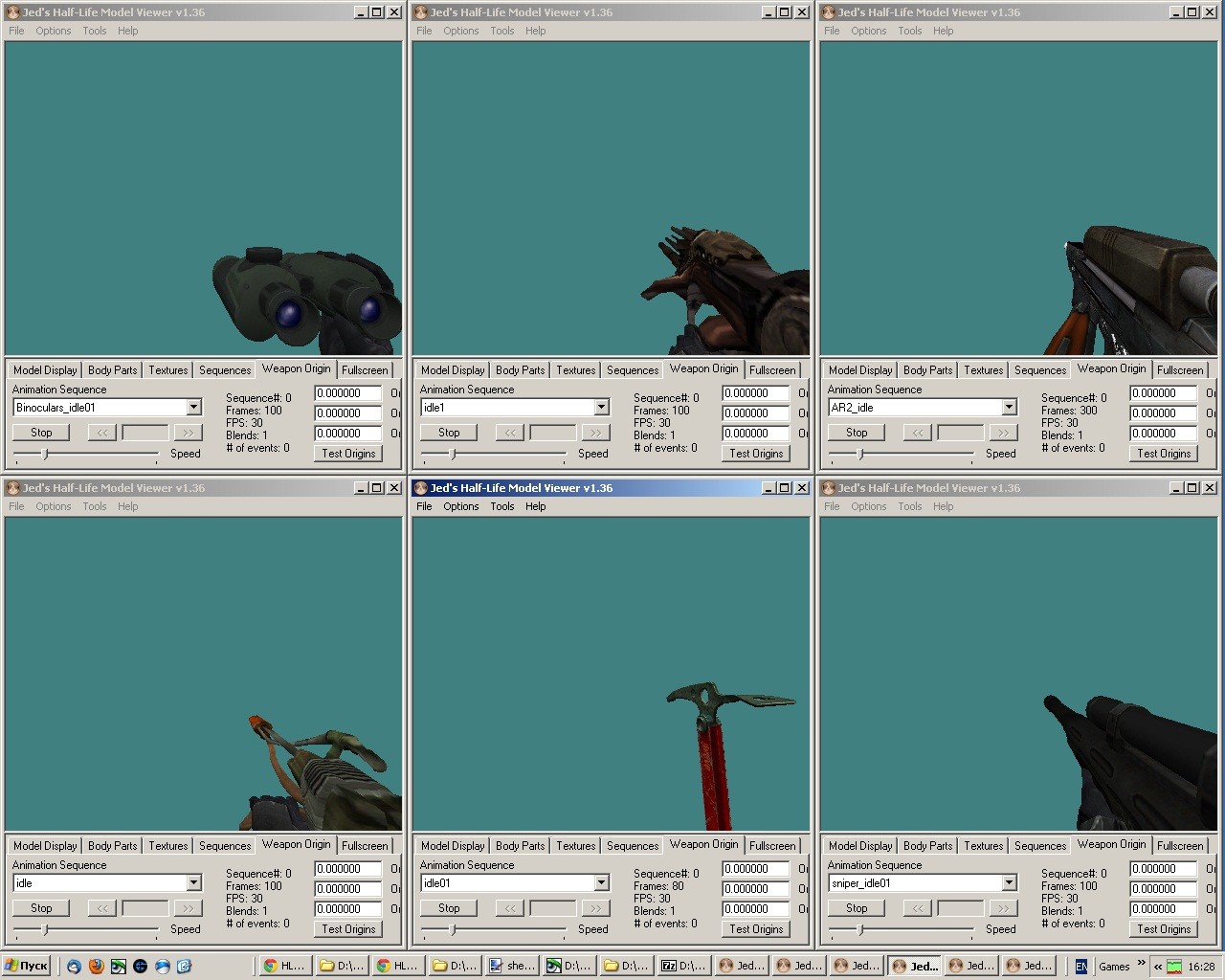Switch to Model Display tab in pickaxe viewer
This screenshot has width=1225, height=980.
[x=452, y=845]
